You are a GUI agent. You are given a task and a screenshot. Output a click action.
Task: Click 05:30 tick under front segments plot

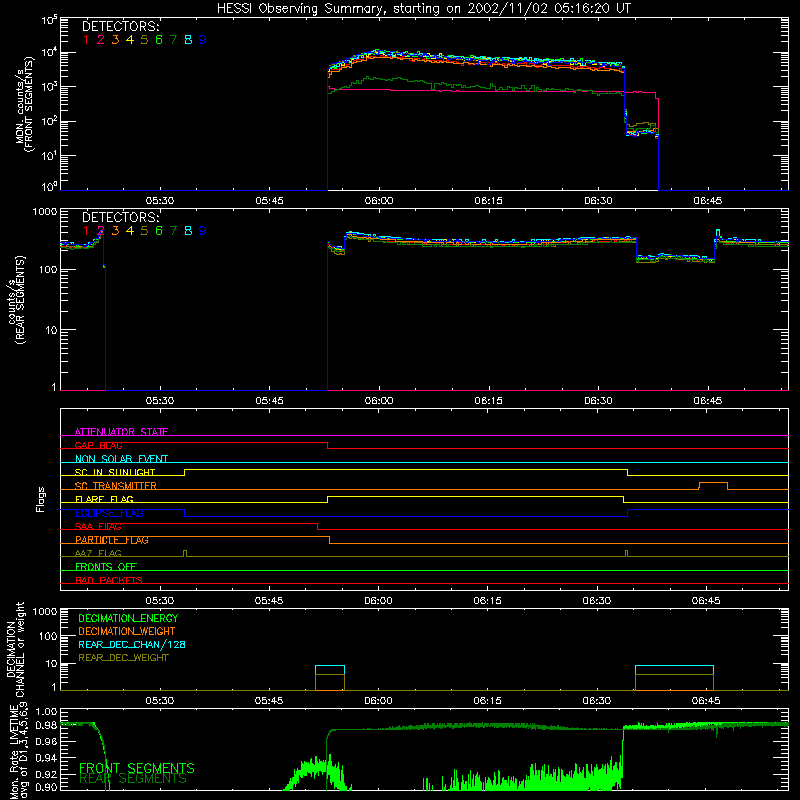tap(160, 201)
